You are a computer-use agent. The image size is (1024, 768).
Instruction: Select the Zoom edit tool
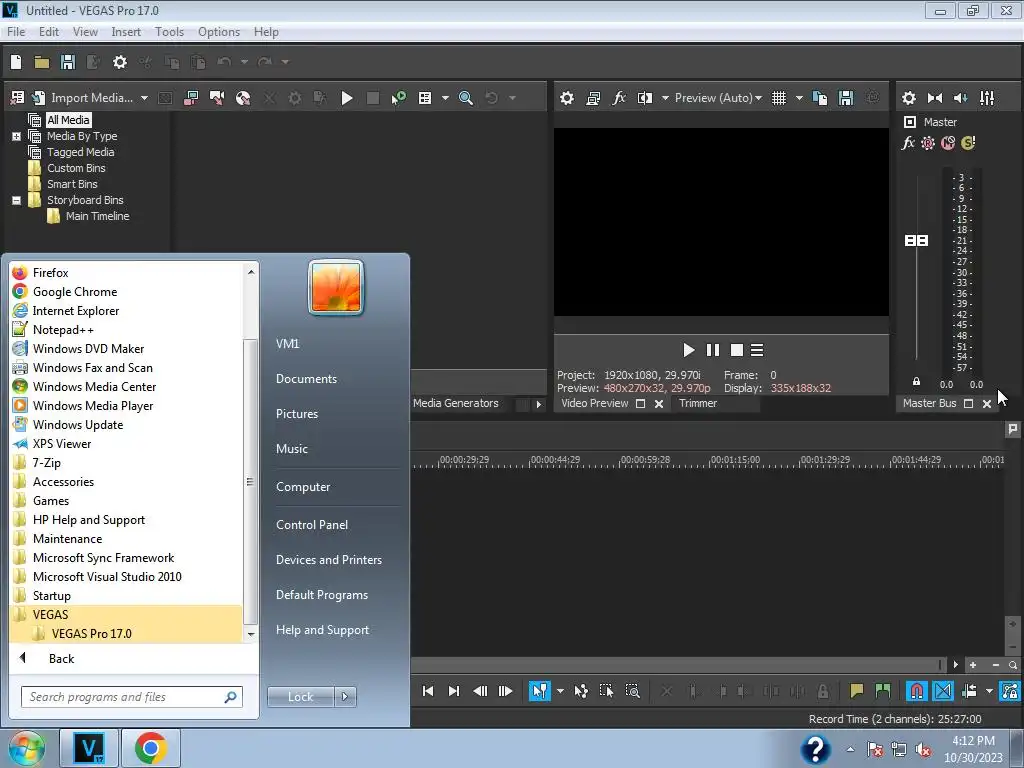point(632,691)
